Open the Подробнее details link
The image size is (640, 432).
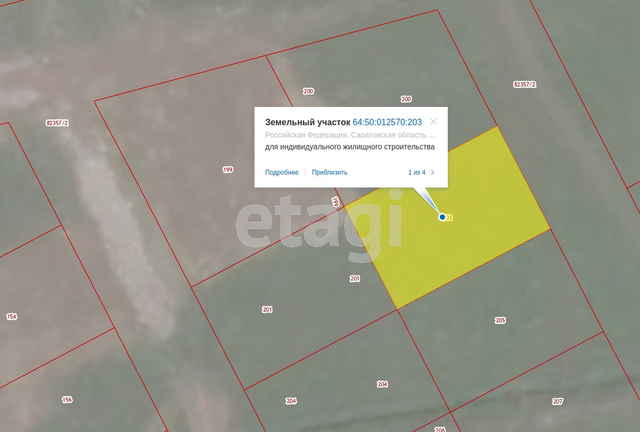coord(281,172)
